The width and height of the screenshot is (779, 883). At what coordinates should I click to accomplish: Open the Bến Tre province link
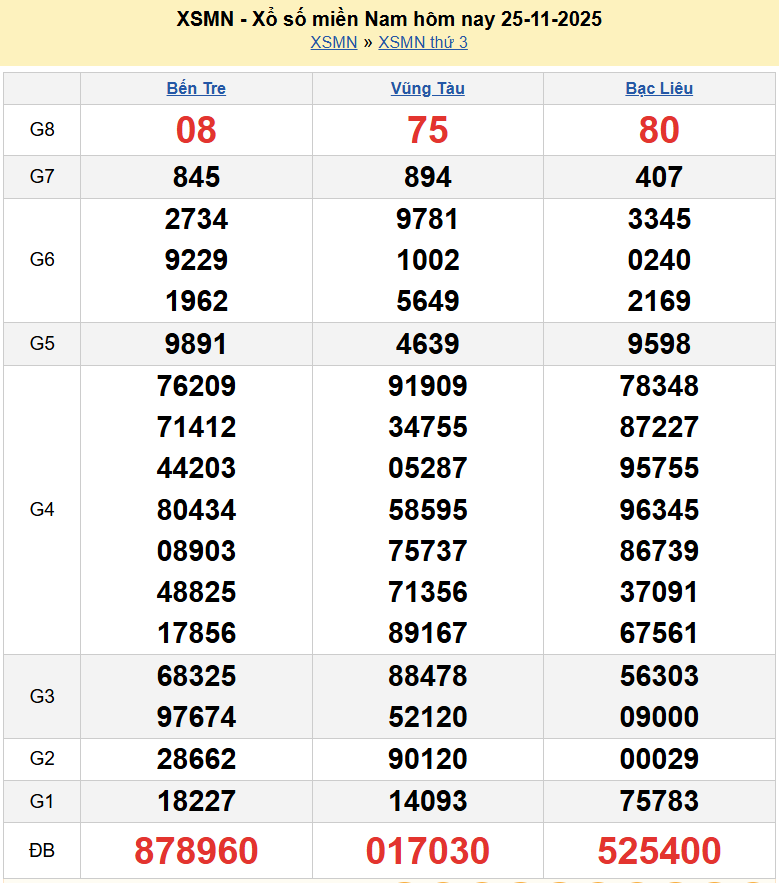[196, 88]
